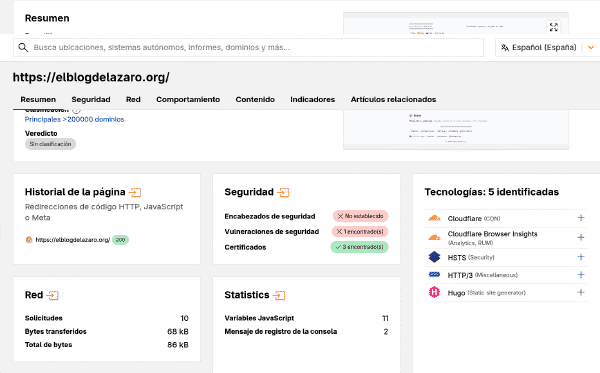600x373 pixels.
Task: Click the Solicitudes value 10
Action: coord(184,318)
